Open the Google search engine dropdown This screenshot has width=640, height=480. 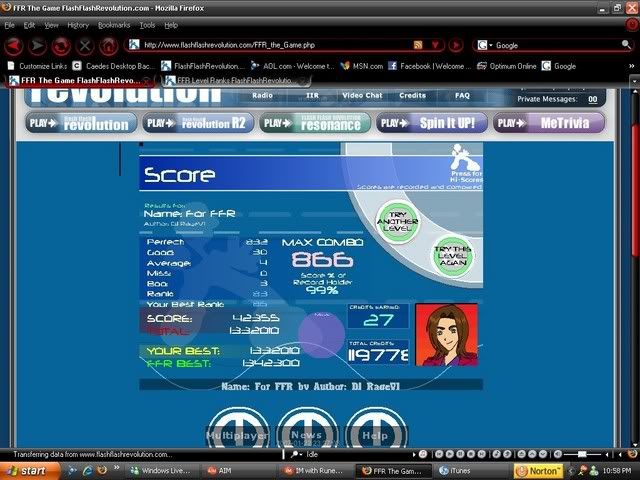(x=484, y=45)
